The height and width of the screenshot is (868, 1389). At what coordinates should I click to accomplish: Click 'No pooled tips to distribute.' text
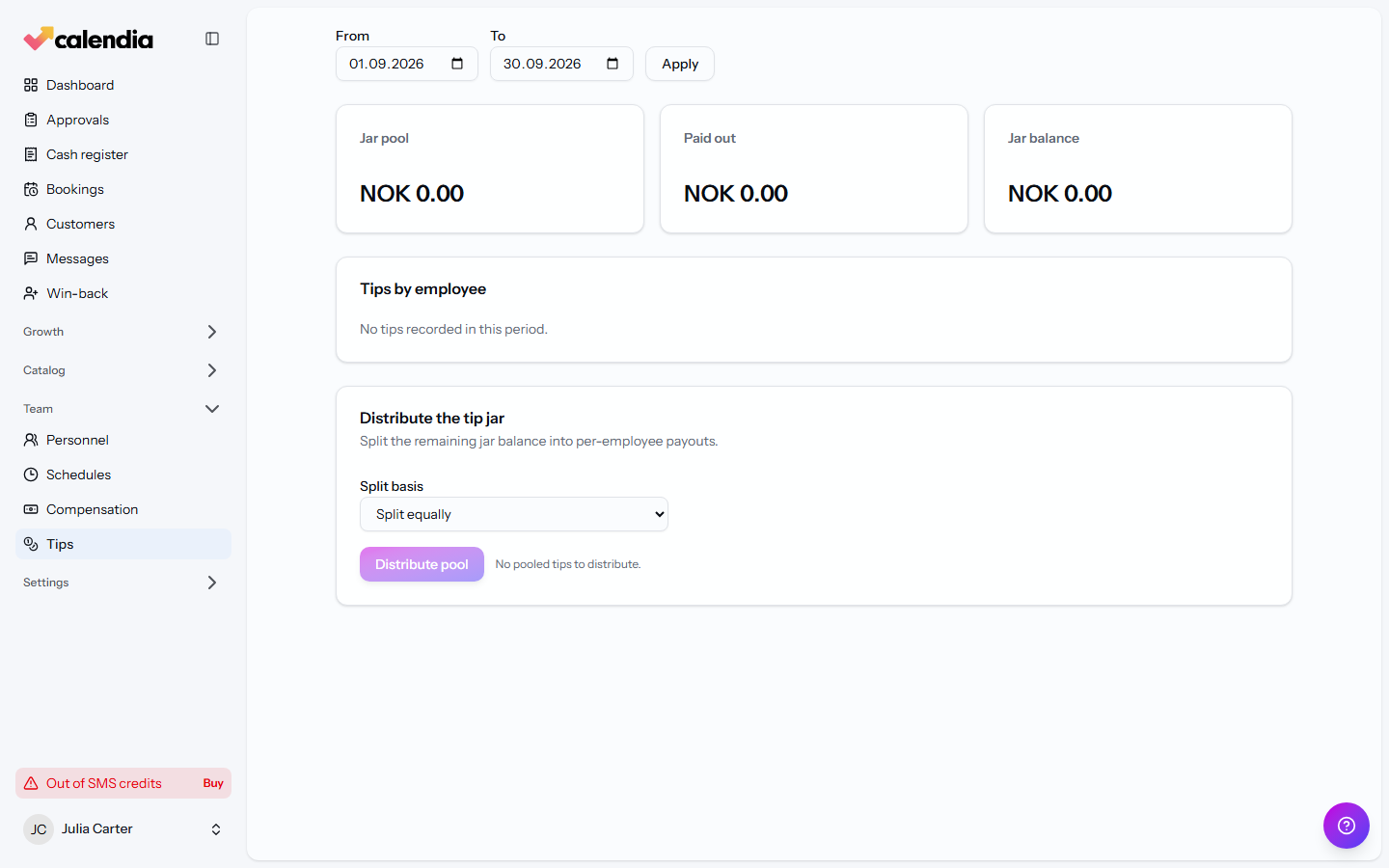pos(568,564)
